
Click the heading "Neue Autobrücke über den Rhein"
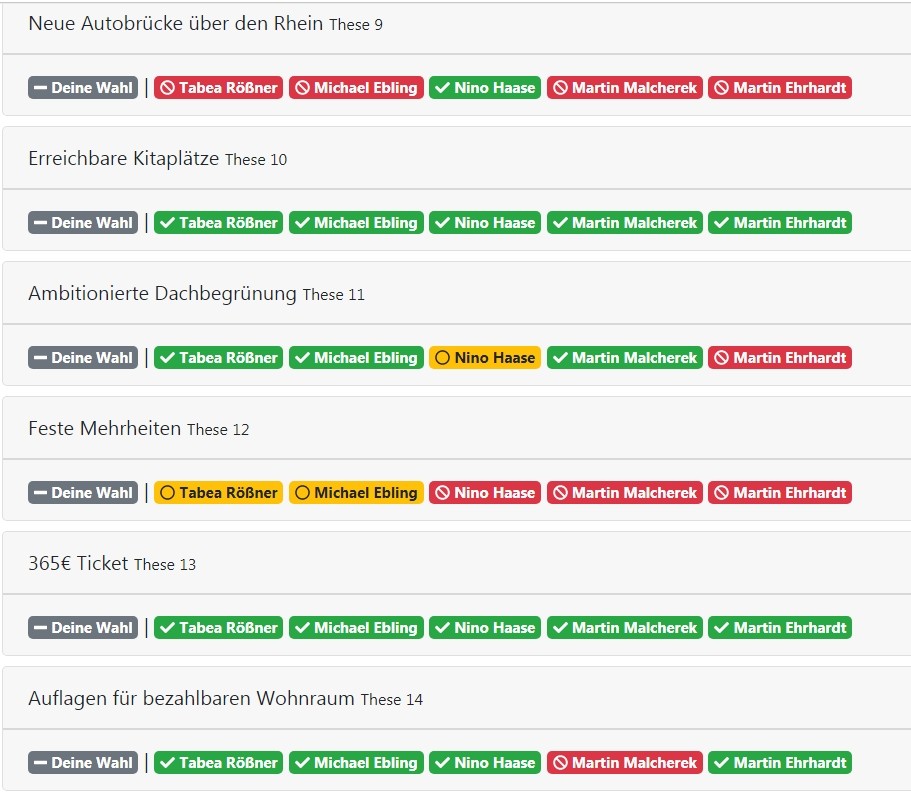click(175, 23)
